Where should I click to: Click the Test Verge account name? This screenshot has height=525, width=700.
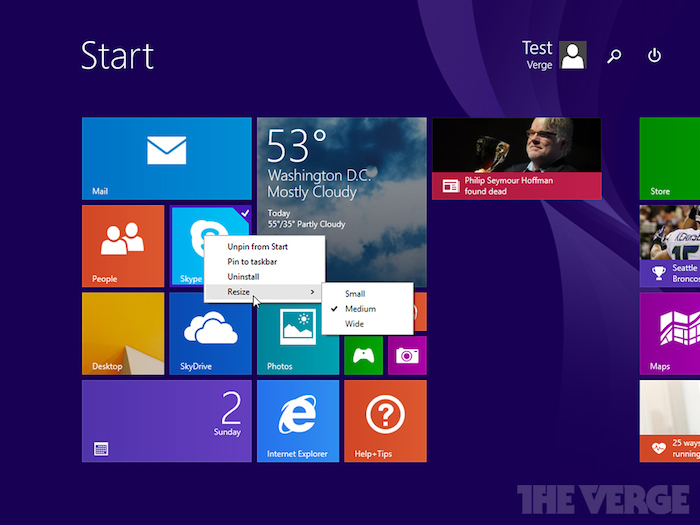538,55
